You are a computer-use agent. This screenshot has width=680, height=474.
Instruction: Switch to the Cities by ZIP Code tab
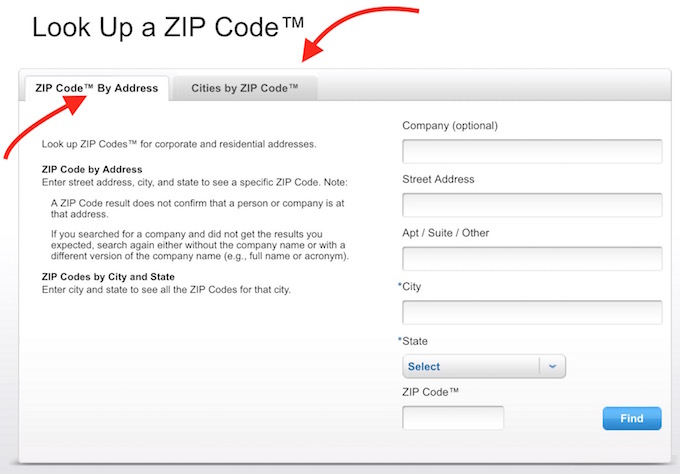[244, 88]
